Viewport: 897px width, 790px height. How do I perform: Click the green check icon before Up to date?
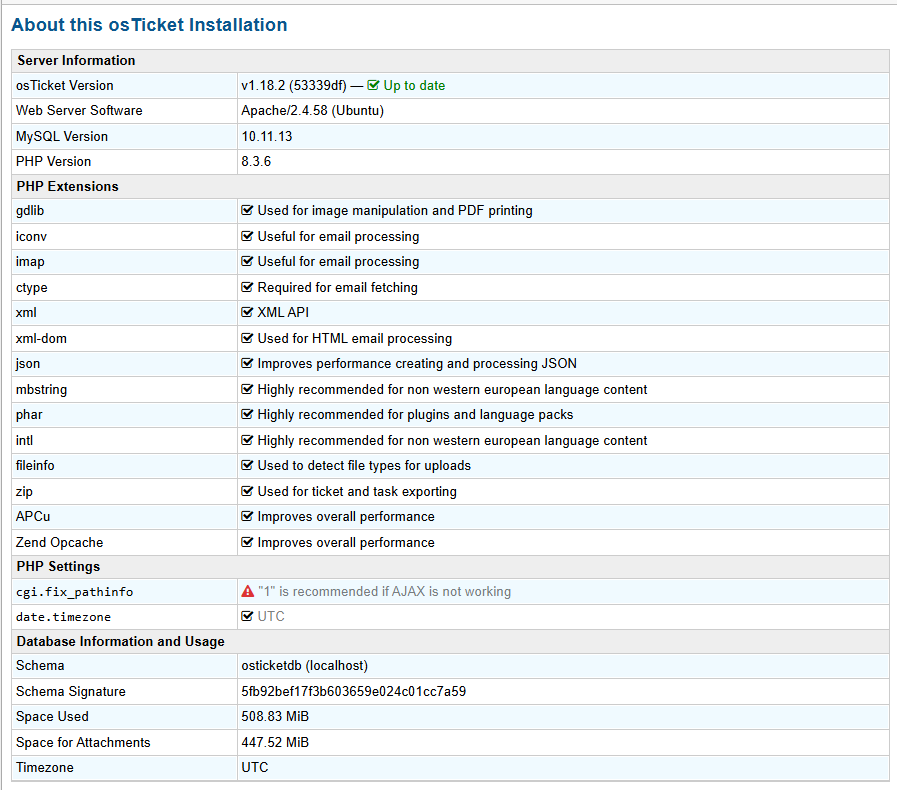point(373,85)
